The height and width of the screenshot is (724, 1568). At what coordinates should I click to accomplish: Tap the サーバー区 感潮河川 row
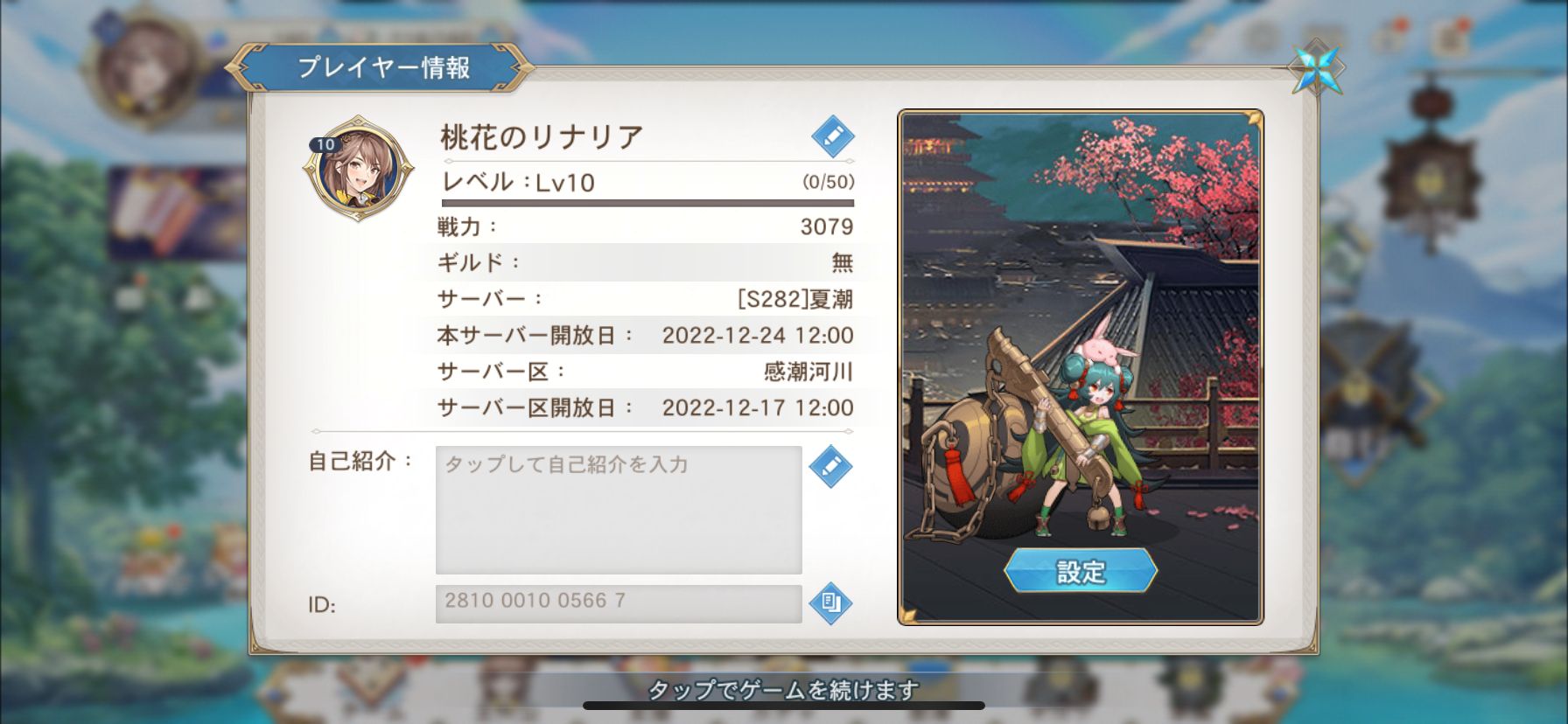click(x=646, y=372)
